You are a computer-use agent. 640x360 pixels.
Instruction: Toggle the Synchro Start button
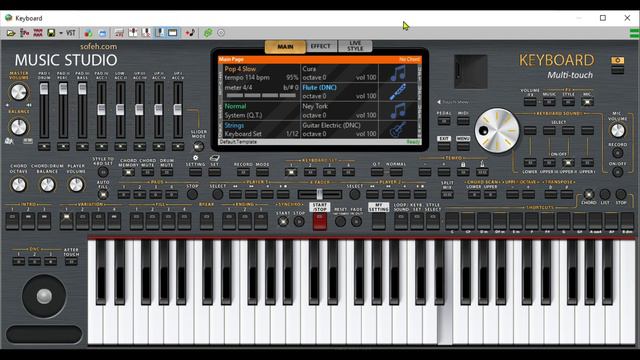coord(282,222)
